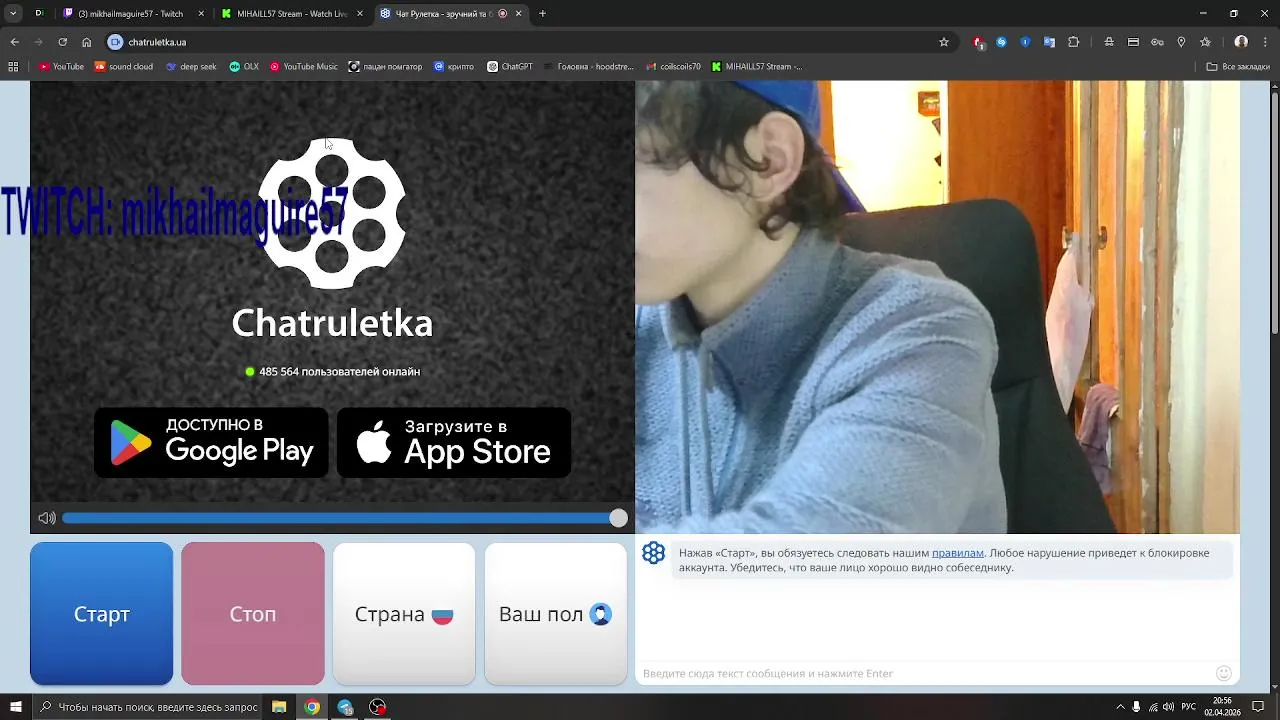Open the крипто bookmark

point(454,67)
